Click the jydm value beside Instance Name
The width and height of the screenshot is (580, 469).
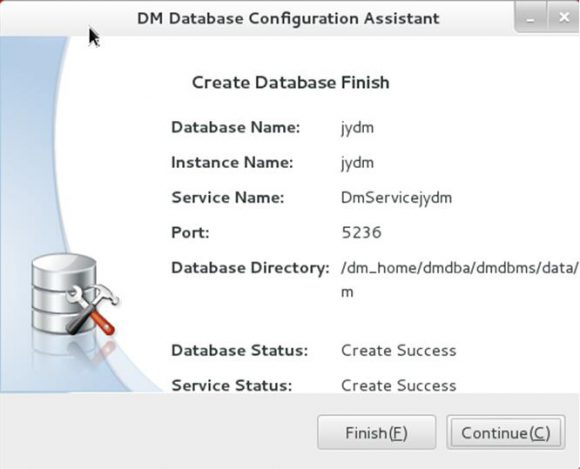(x=357, y=163)
